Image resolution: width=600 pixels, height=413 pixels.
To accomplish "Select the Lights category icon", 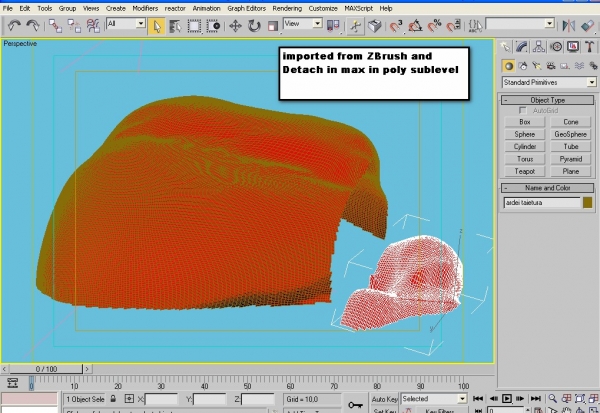I will tap(537, 66).
